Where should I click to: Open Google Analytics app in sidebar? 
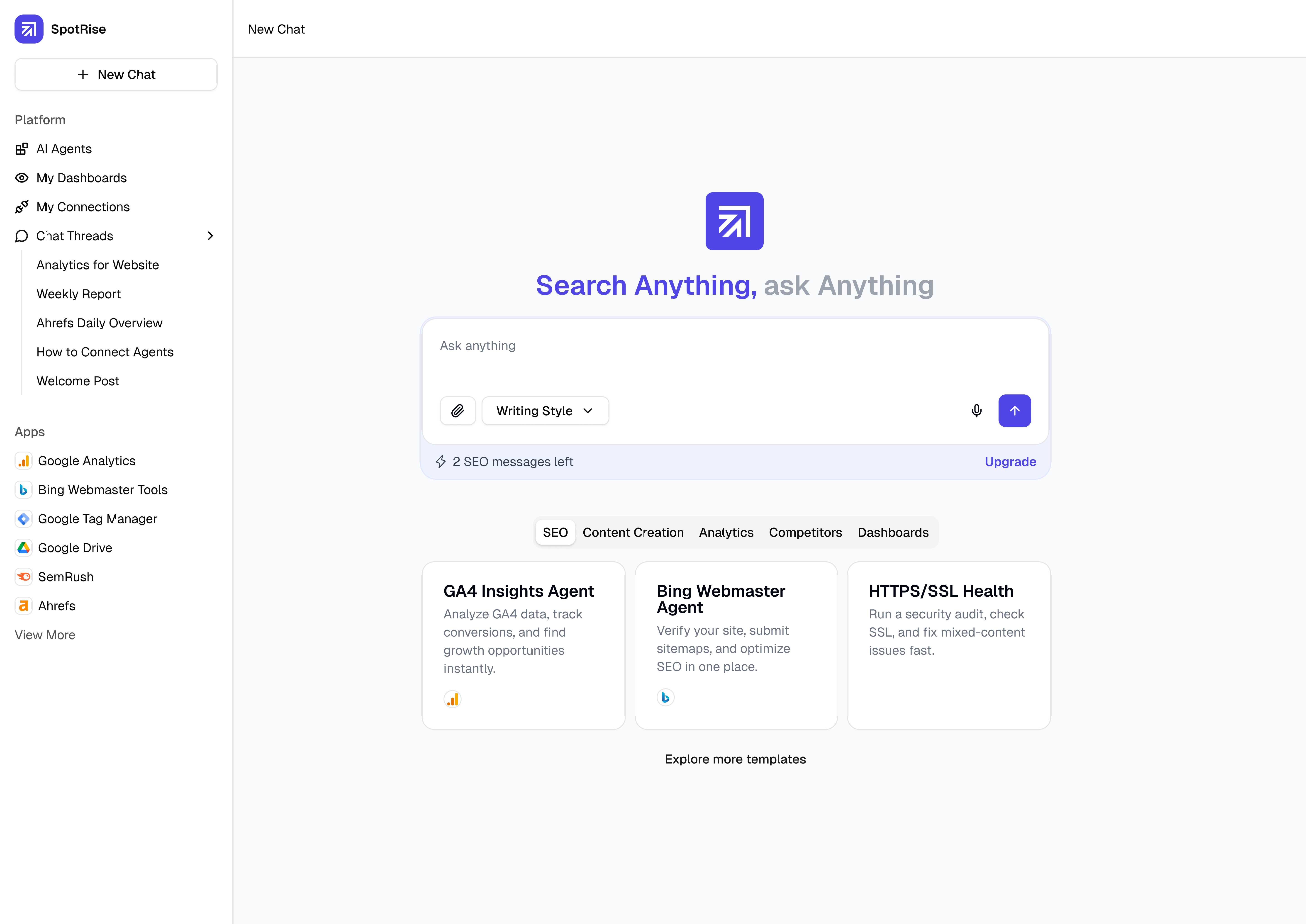(x=86, y=461)
